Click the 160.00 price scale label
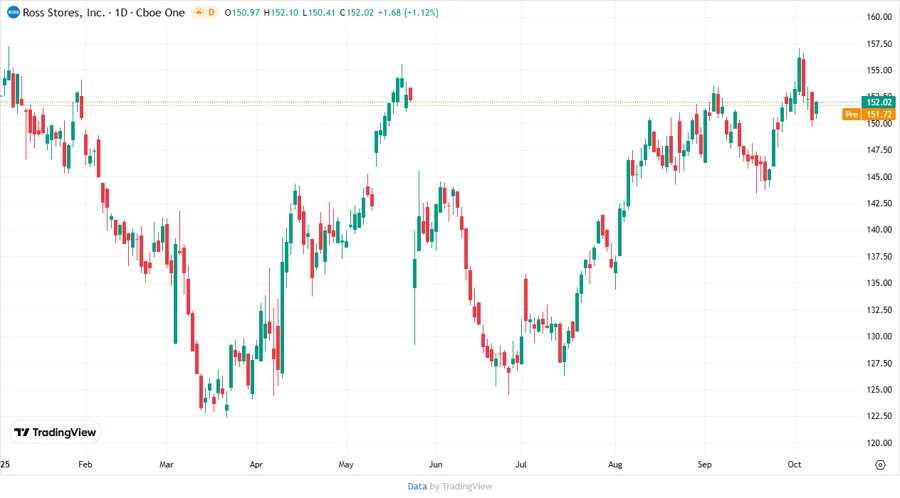 tap(879, 17)
